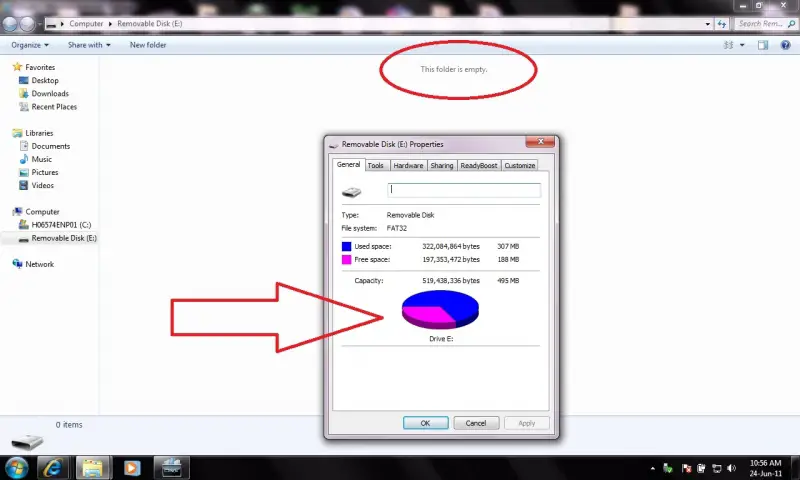Switch to the Tools tab
Image resolution: width=800 pixels, height=480 pixels.
click(x=375, y=165)
